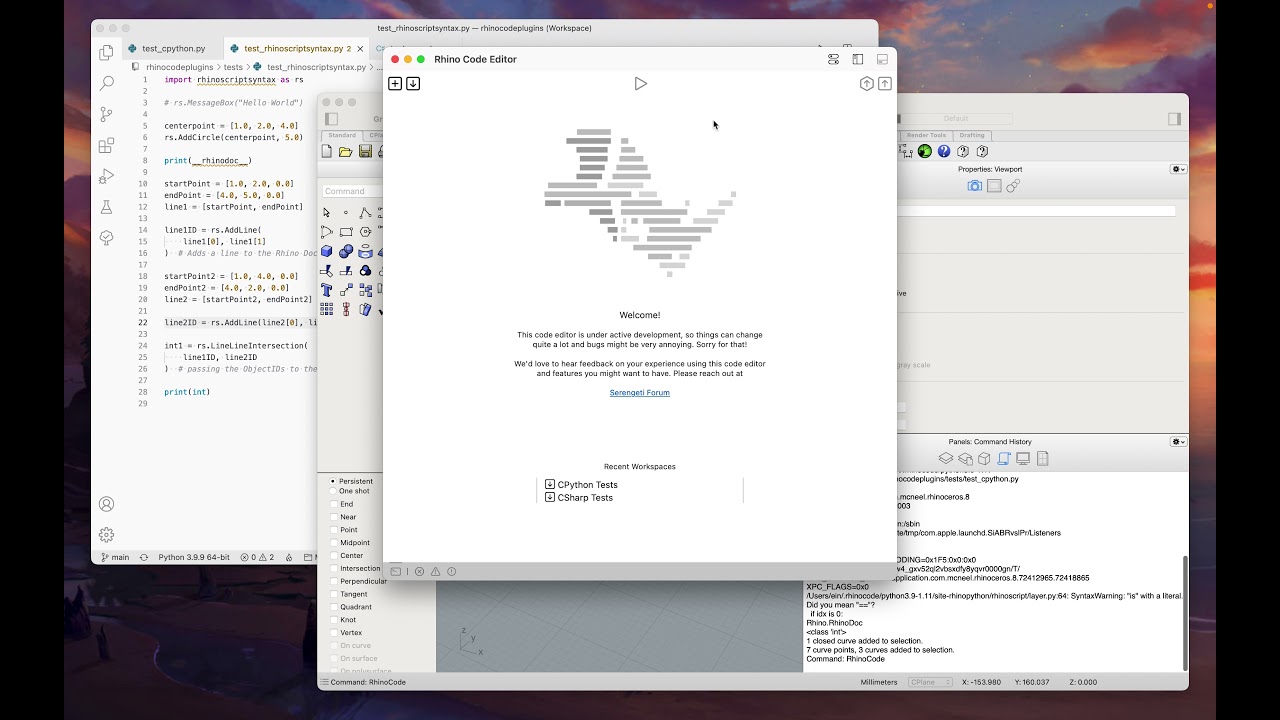Click rhinocodeplugins breadcrumb in VS Code
Screen dimensions: 1280x720
180,67
